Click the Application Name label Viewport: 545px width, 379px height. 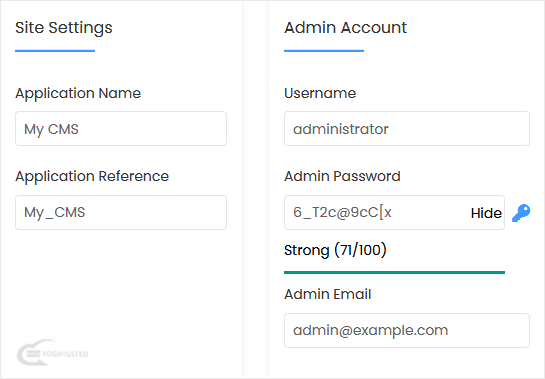tap(78, 94)
